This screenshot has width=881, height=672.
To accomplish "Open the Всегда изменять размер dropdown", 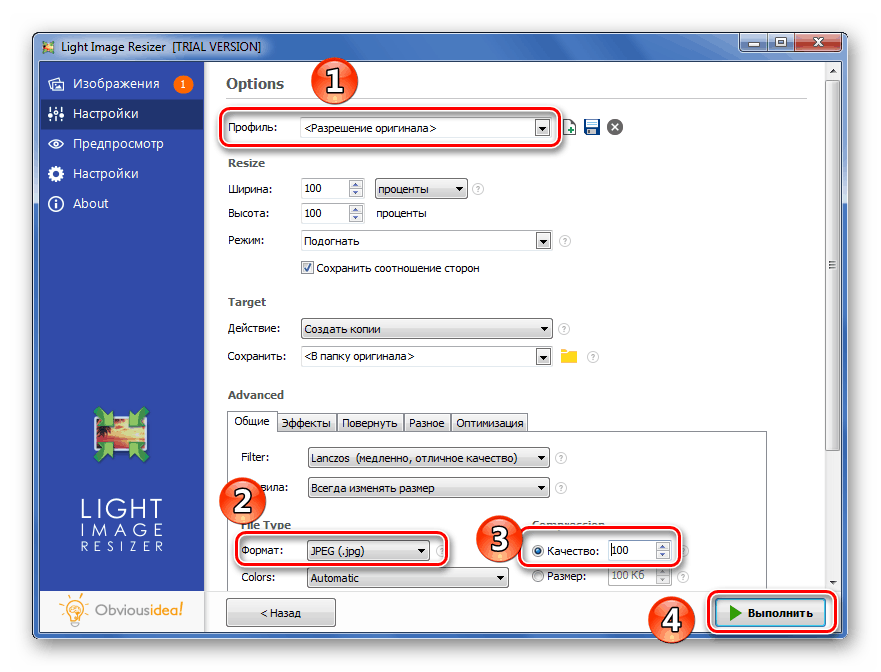I will coord(429,488).
